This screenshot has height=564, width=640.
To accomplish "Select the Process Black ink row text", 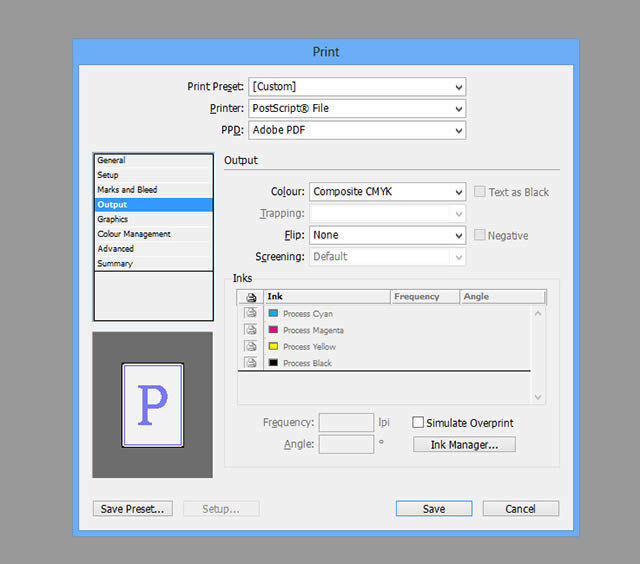I will [x=307, y=363].
